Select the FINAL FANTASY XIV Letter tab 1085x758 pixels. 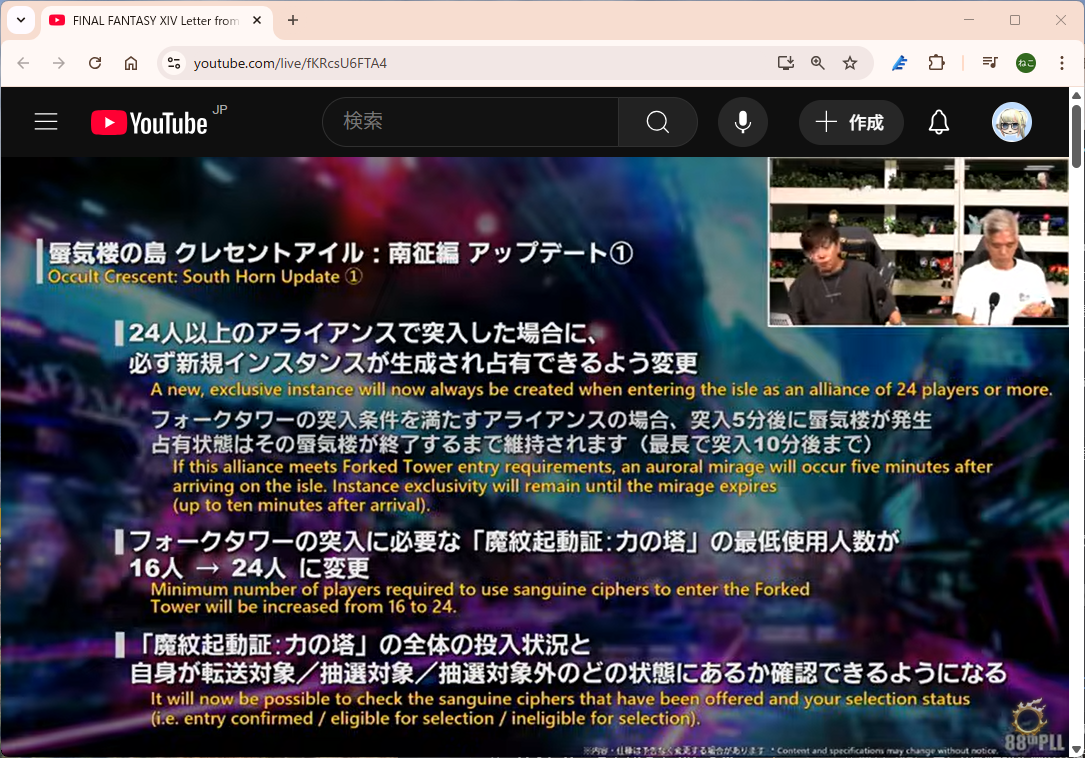click(156, 21)
